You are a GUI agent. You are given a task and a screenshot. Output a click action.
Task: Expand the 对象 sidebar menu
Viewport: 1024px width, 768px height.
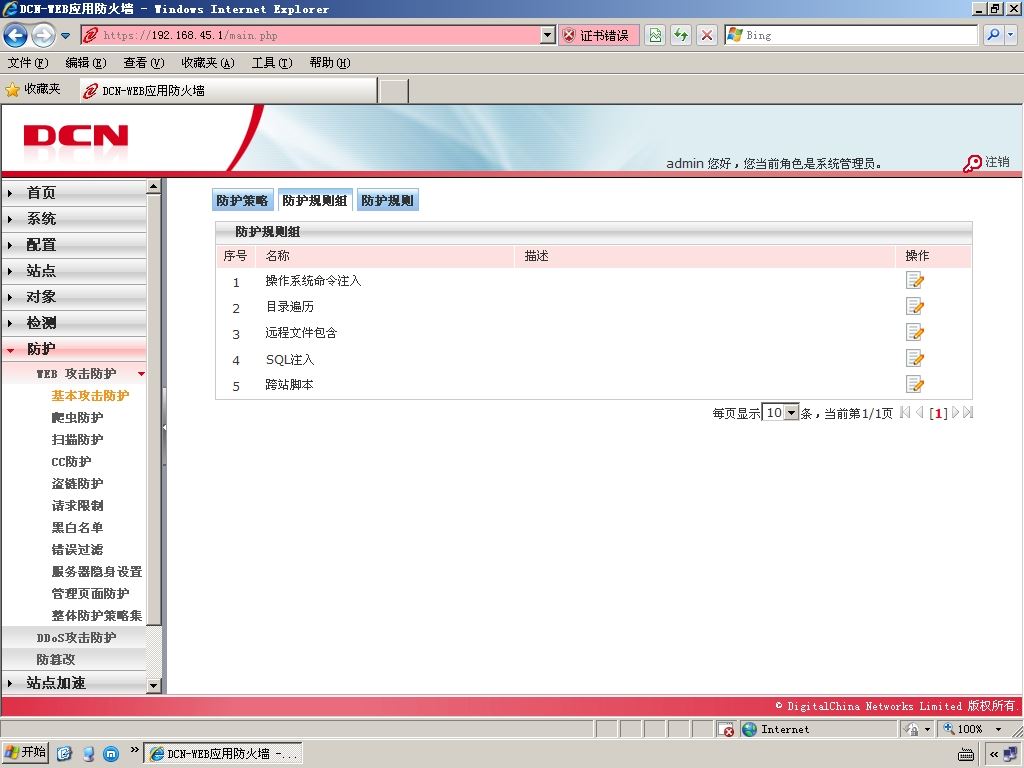pyautogui.click(x=73, y=297)
